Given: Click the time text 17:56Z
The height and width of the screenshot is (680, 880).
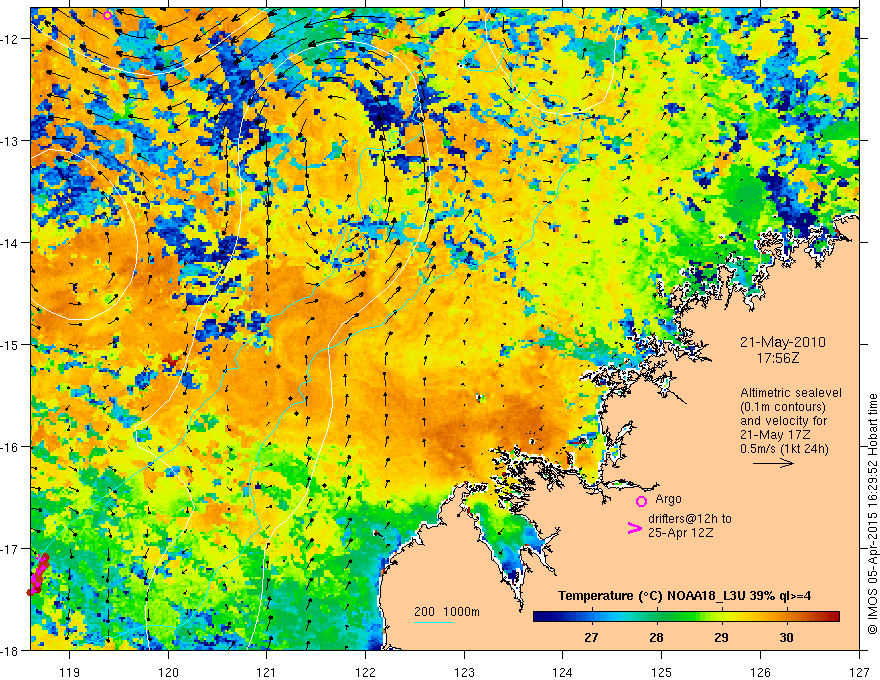Looking at the screenshot, I should pyautogui.click(x=778, y=357).
